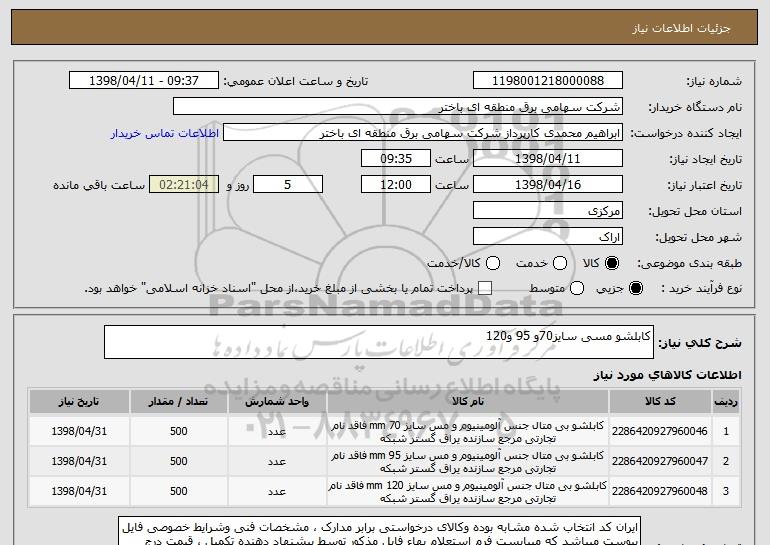
Task: Click unit عدد in row 1
Action: (x=277, y=431)
